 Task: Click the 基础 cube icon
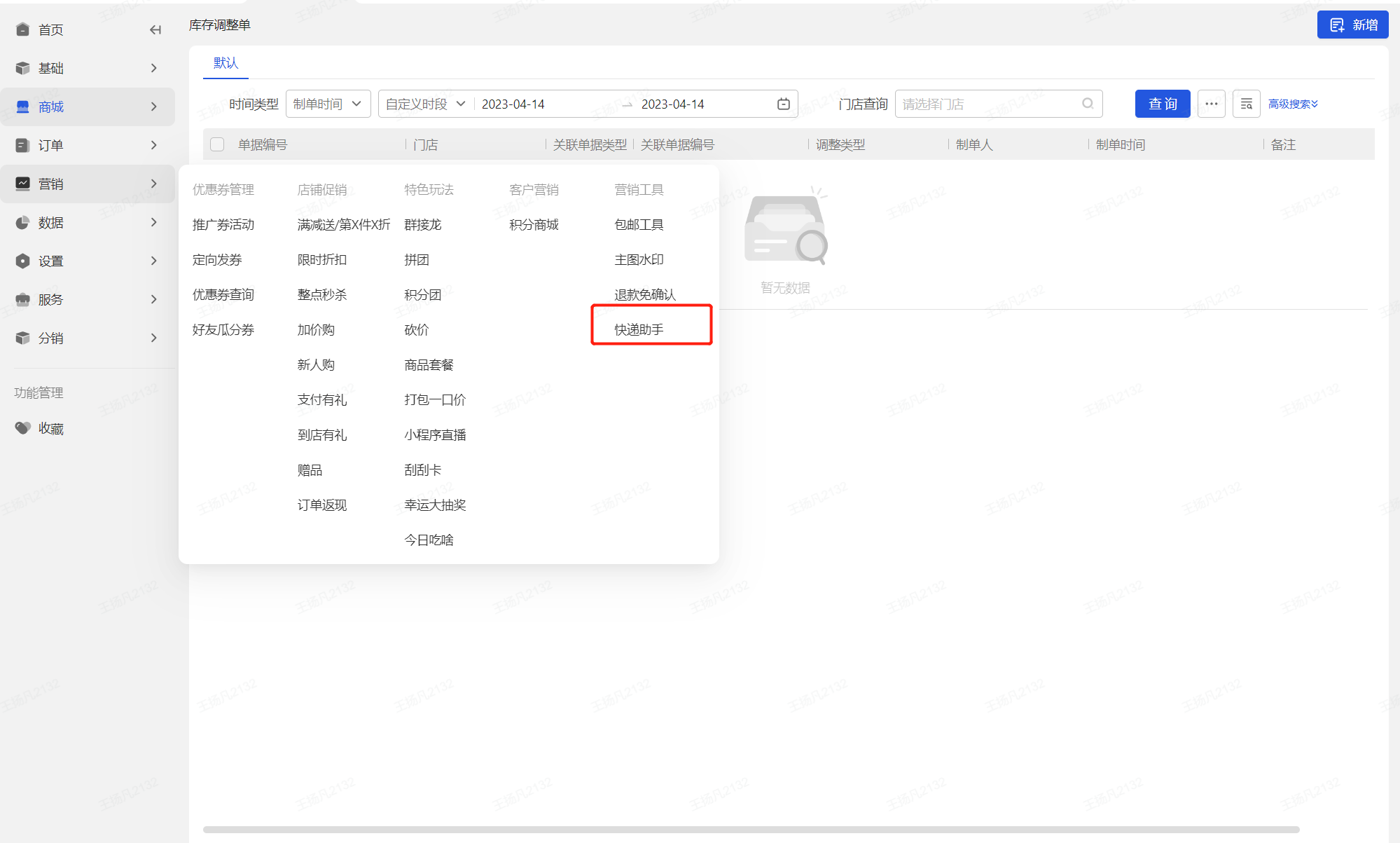click(22, 68)
